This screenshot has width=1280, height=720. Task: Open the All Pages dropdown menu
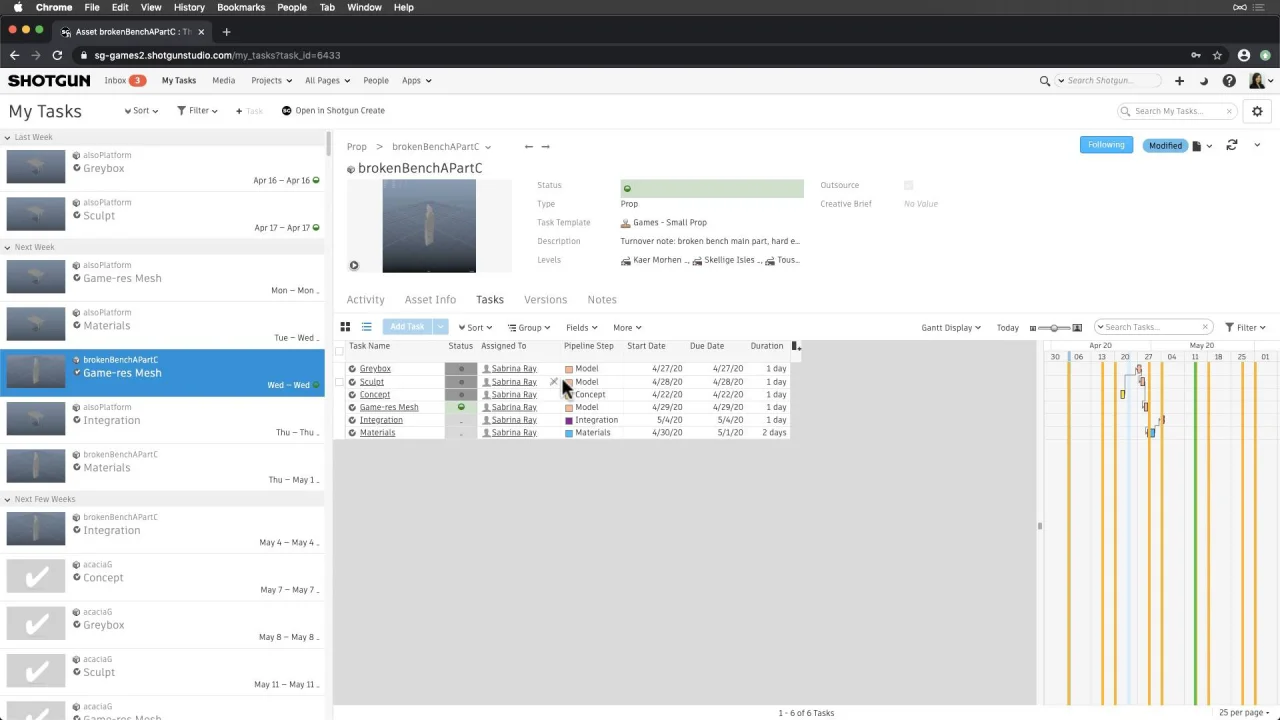point(327,81)
